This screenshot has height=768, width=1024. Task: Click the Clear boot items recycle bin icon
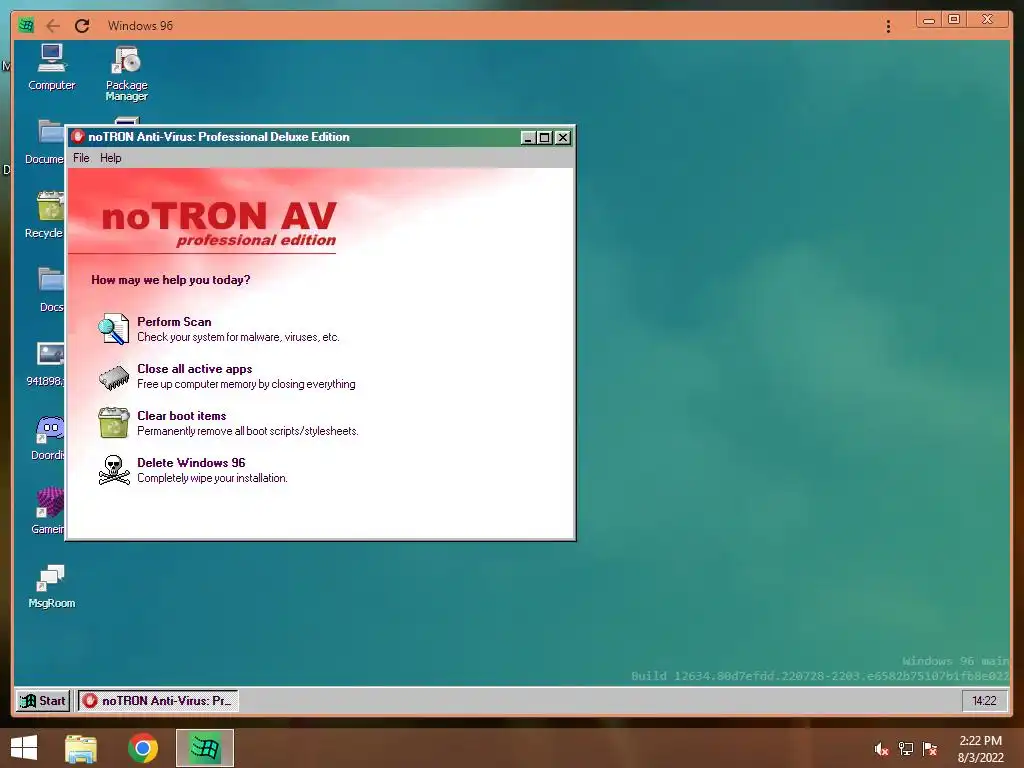[x=114, y=423]
